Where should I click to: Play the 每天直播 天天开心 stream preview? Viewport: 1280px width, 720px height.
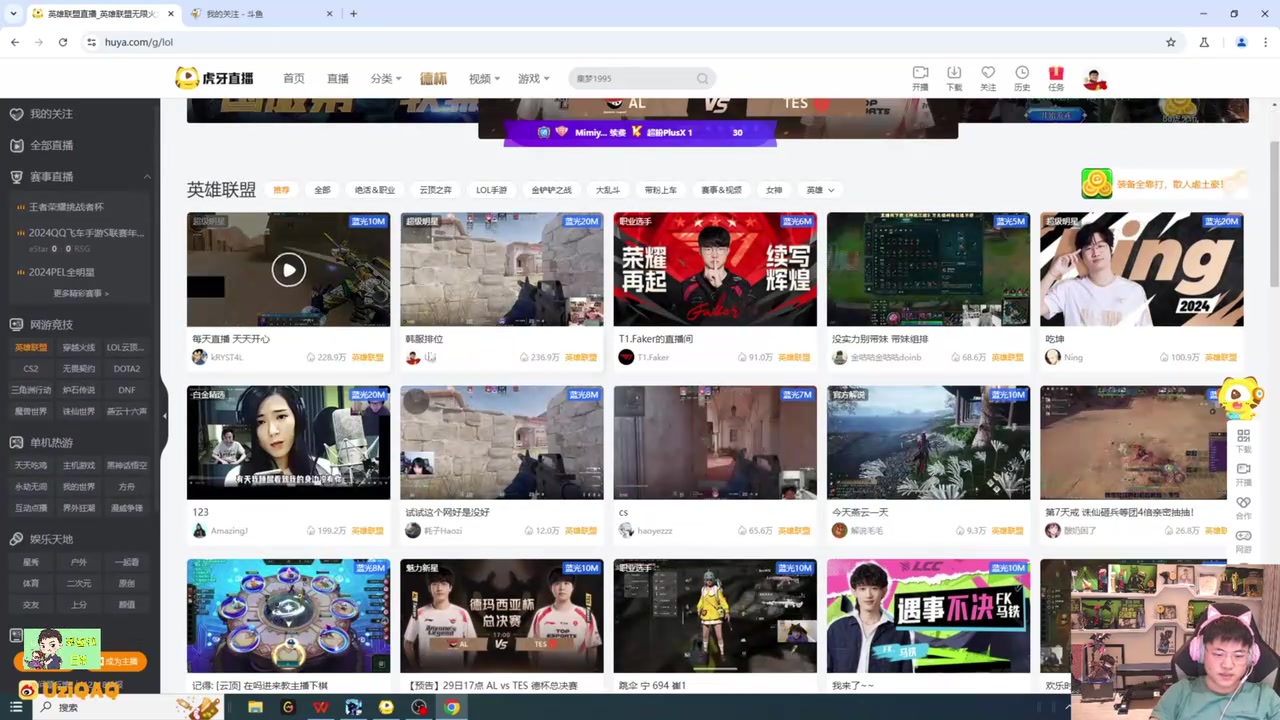[289, 269]
